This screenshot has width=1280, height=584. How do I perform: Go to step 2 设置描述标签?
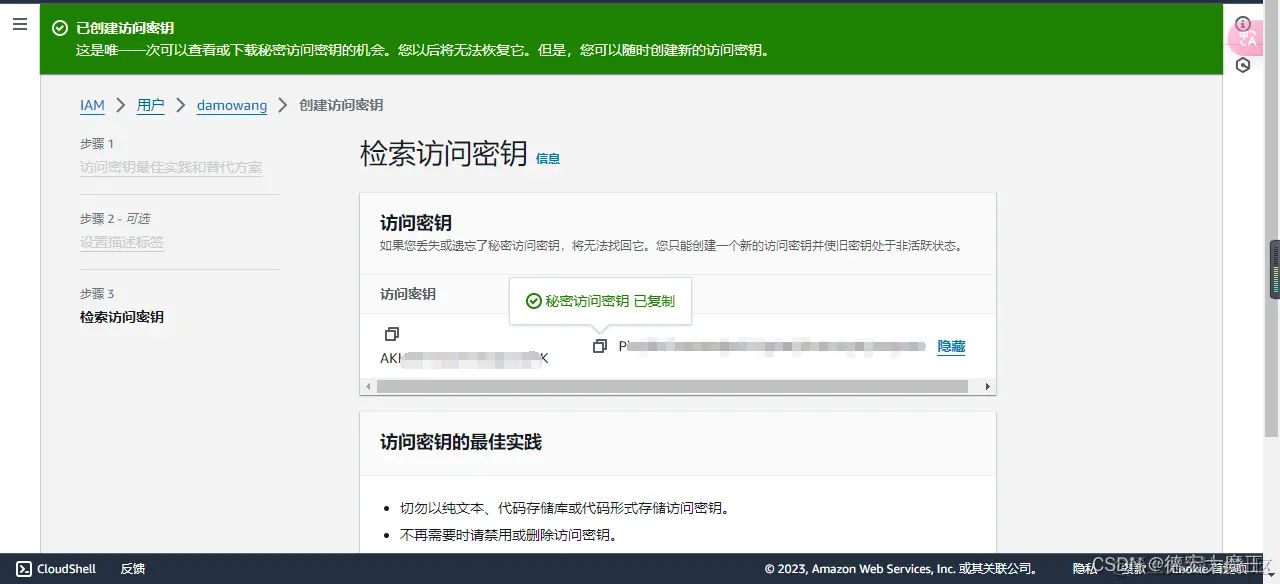pyautogui.click(x=122, y=242)
